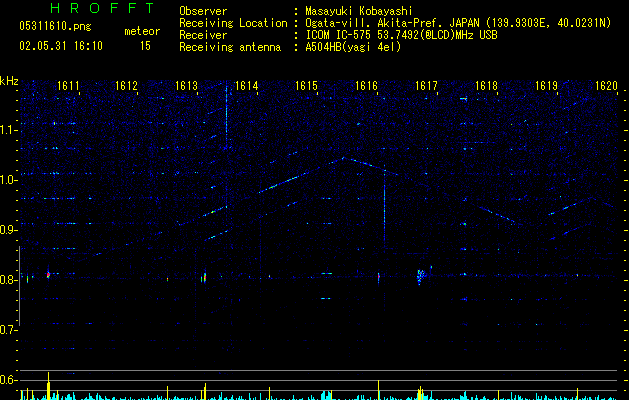Click the red meteor echo just after 1613
629x400 pixels.
point(205,277)
